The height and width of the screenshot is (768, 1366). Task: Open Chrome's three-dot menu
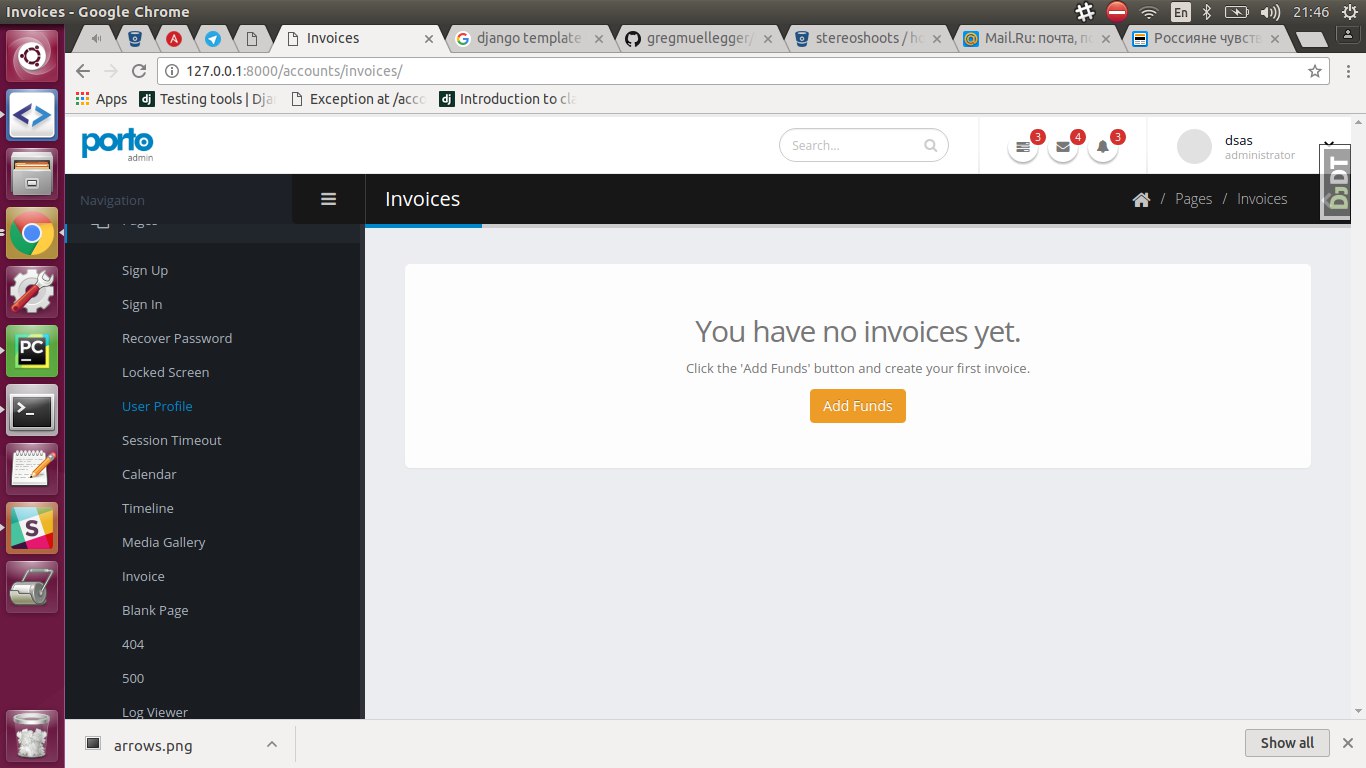tap(1346, 71)
